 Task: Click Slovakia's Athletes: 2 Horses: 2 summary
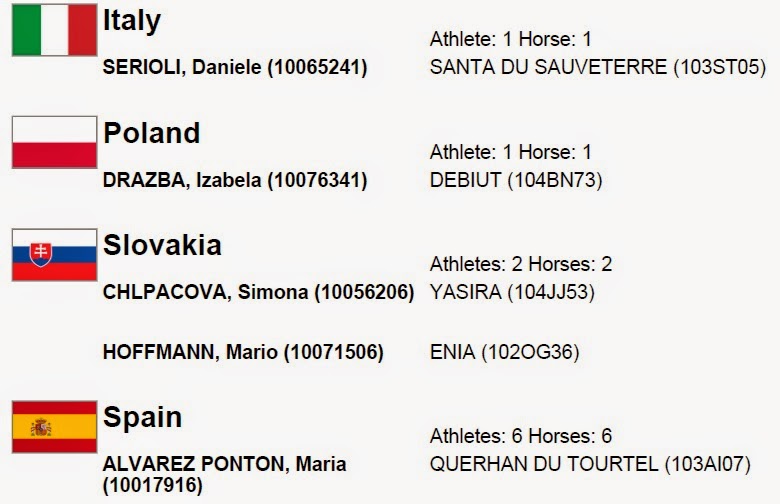pyautogui.click(x=521, y=264)
